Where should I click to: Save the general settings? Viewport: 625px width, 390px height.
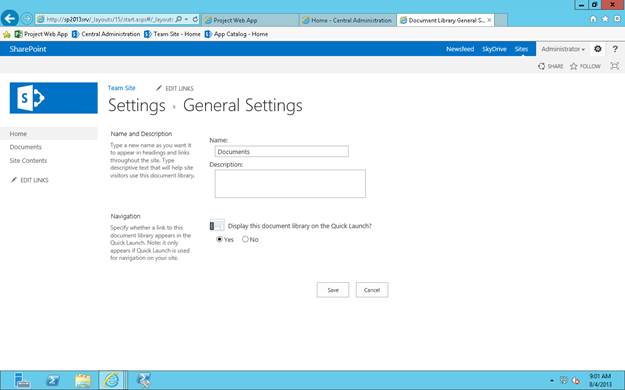point(333,290)
